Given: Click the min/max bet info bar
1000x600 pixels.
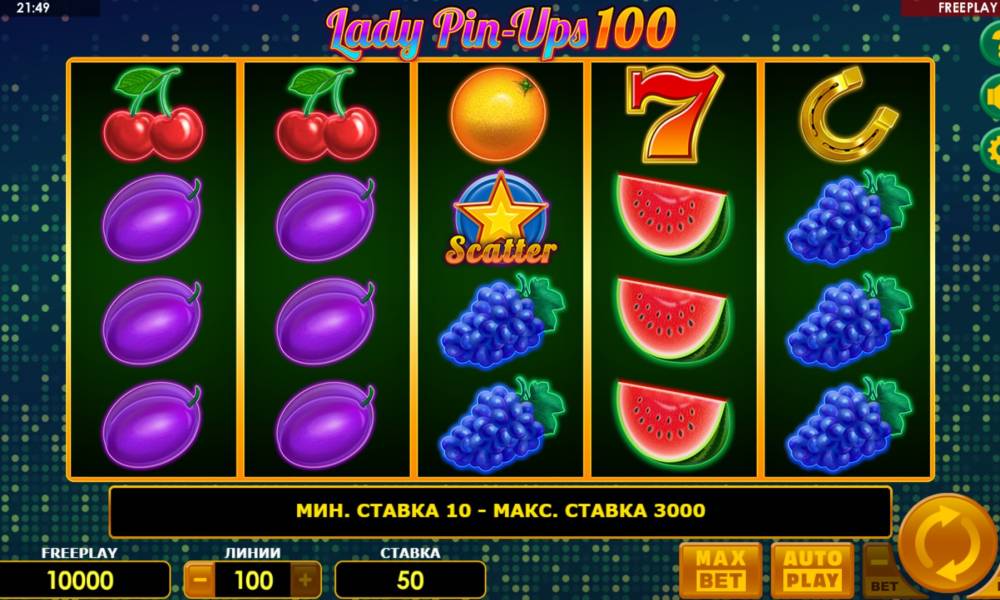Looking at the screenshot, I should point(500,511).
